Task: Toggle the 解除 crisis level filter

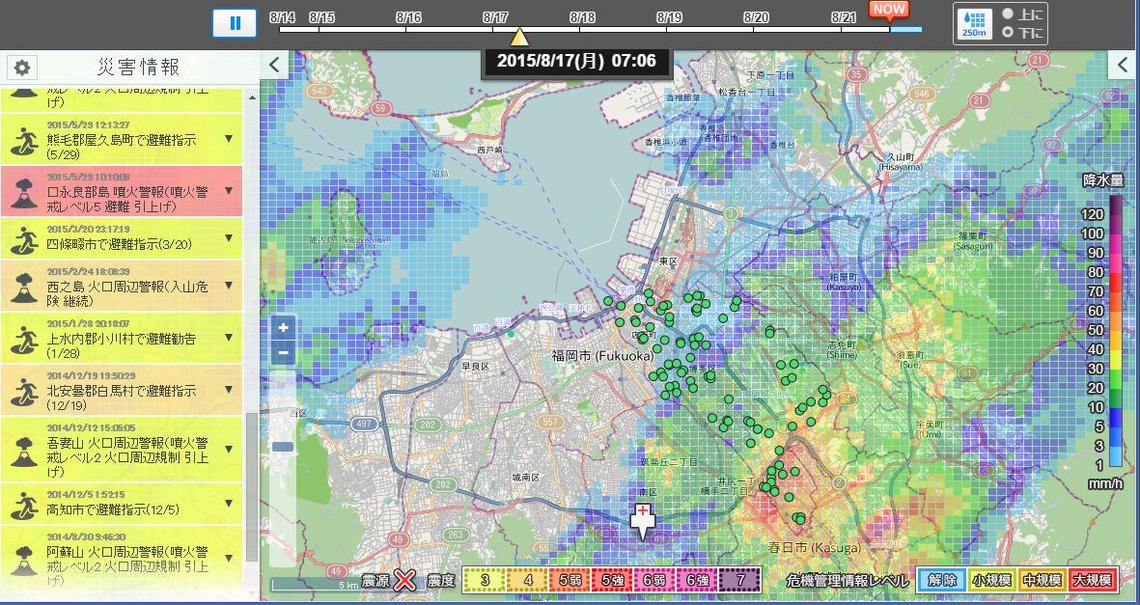Action: tap(942, 580)
